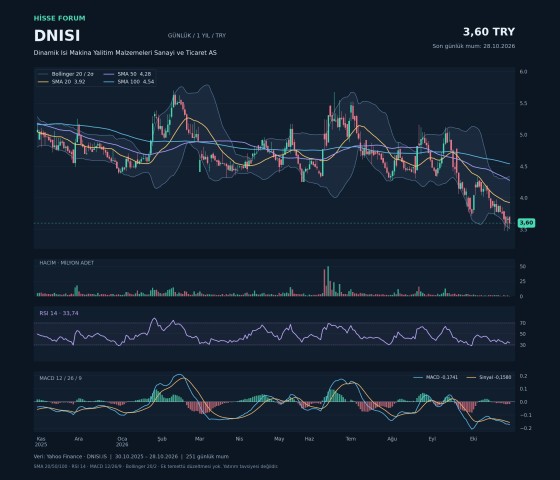Image resolution: width=560 pixels, height=480 pixels.
Task: Click the Eki month marker on time axis
Action: [473, 439]
